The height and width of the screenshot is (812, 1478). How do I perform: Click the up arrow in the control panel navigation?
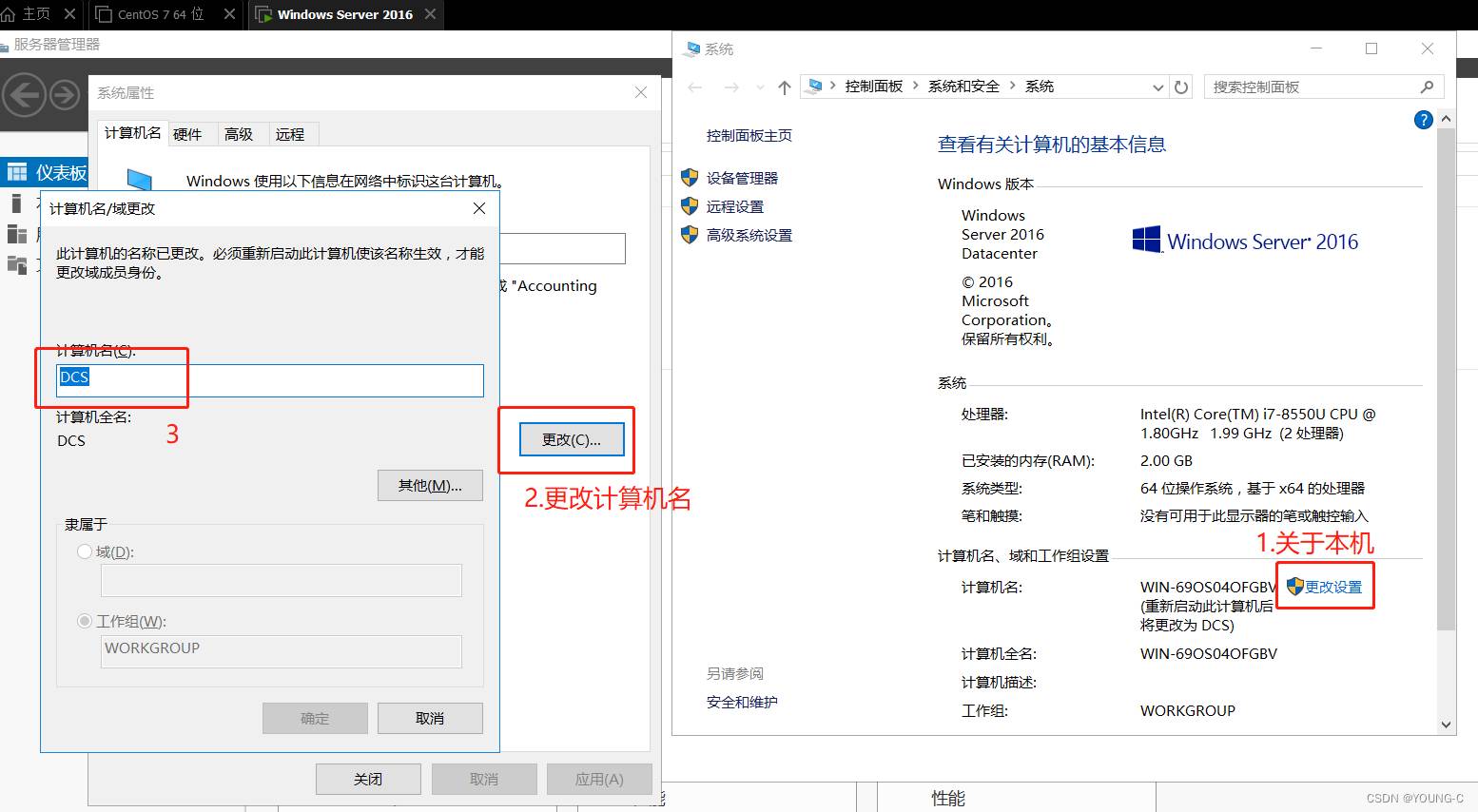pyautogui.click(x=784, y=87)
